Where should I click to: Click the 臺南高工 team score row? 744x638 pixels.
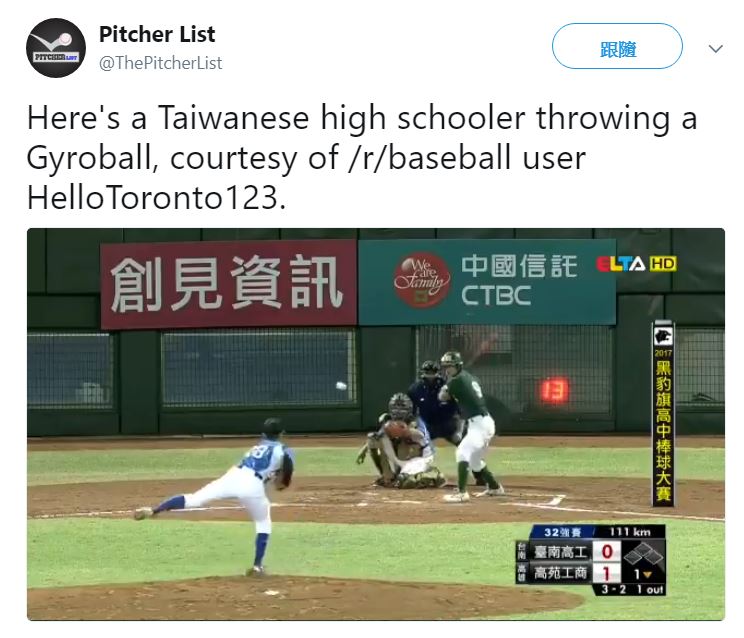coord(568,552)
